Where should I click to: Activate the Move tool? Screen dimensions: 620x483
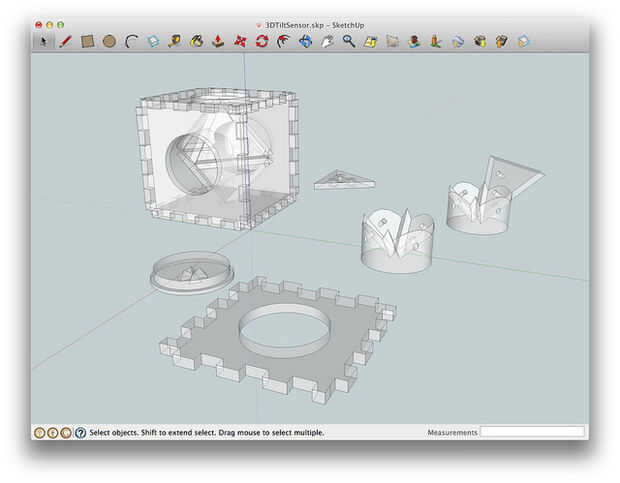coord(240,41)
